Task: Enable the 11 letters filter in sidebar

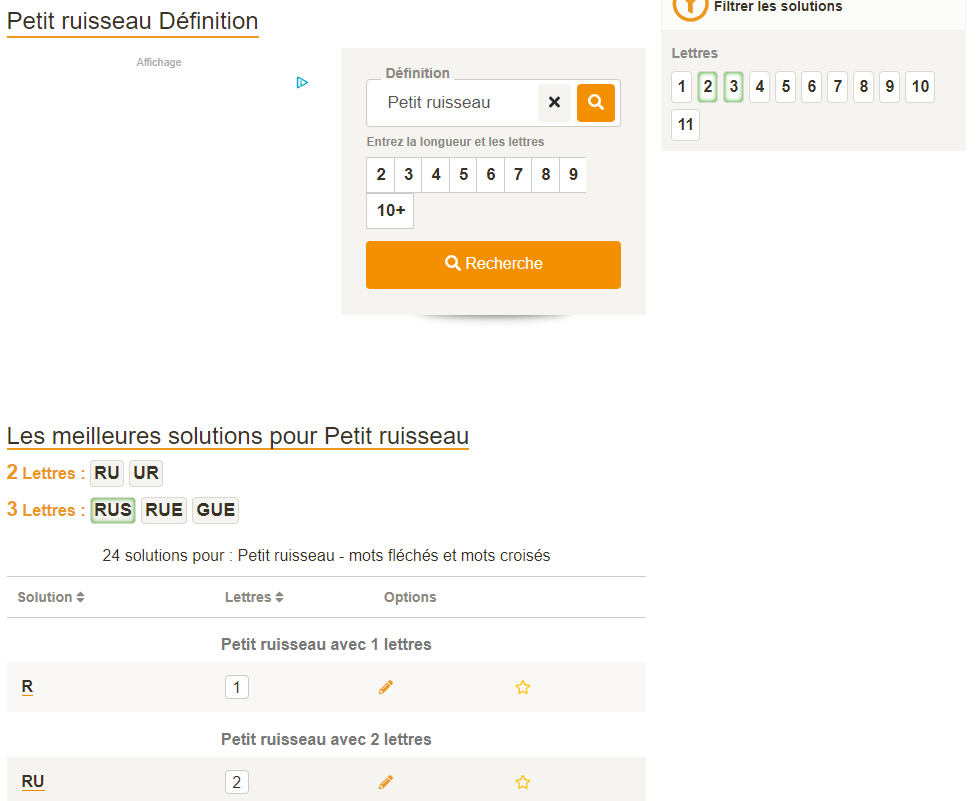Action: click(x=685, y=125)
